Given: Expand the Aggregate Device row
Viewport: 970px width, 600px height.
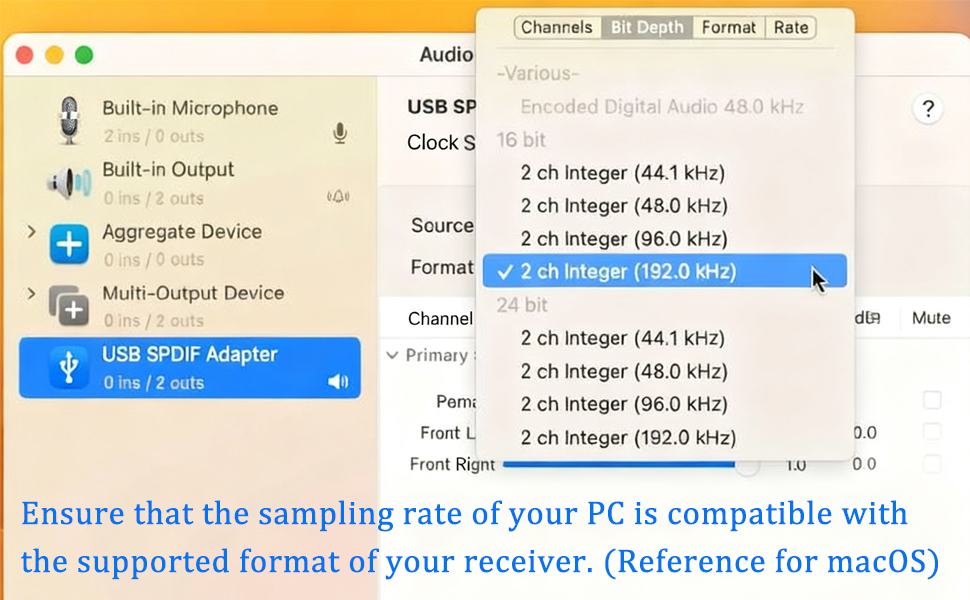Looking at the screenshot, I should click(x=31, y=232).
